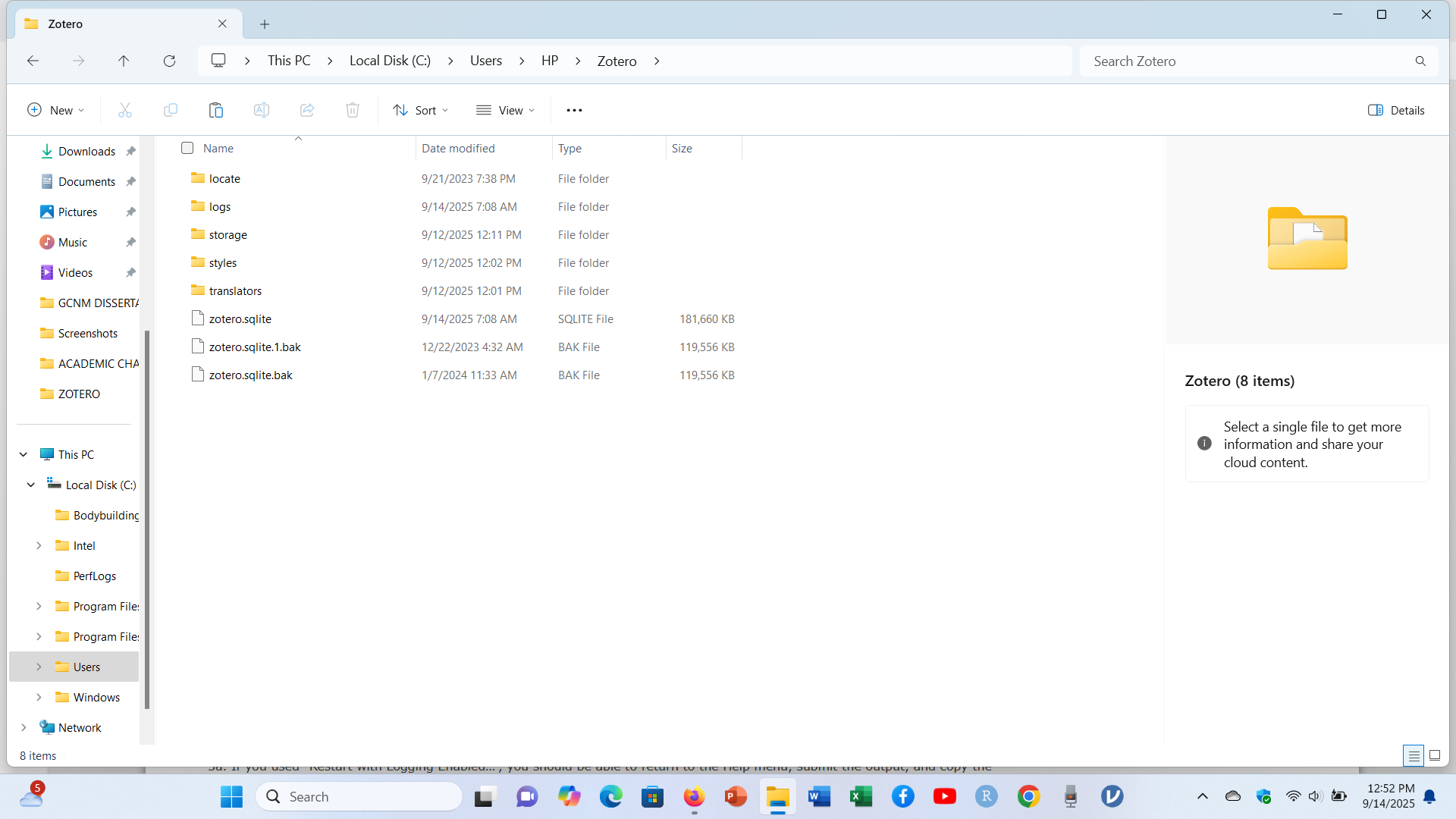Click the Refresh icon in navigation bar

[169, 61]
